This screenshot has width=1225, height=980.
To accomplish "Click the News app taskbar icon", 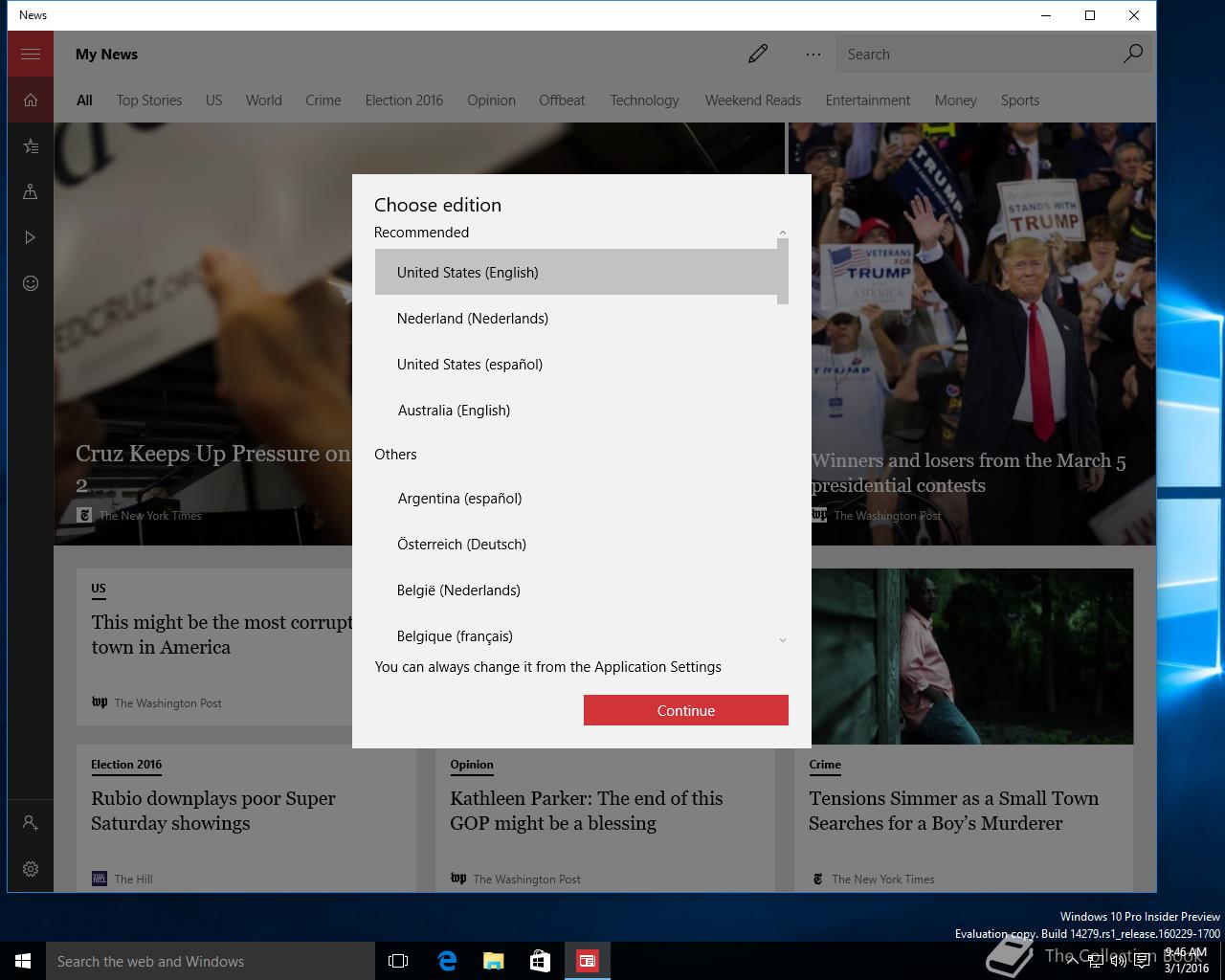I will (x=588, y=961).
